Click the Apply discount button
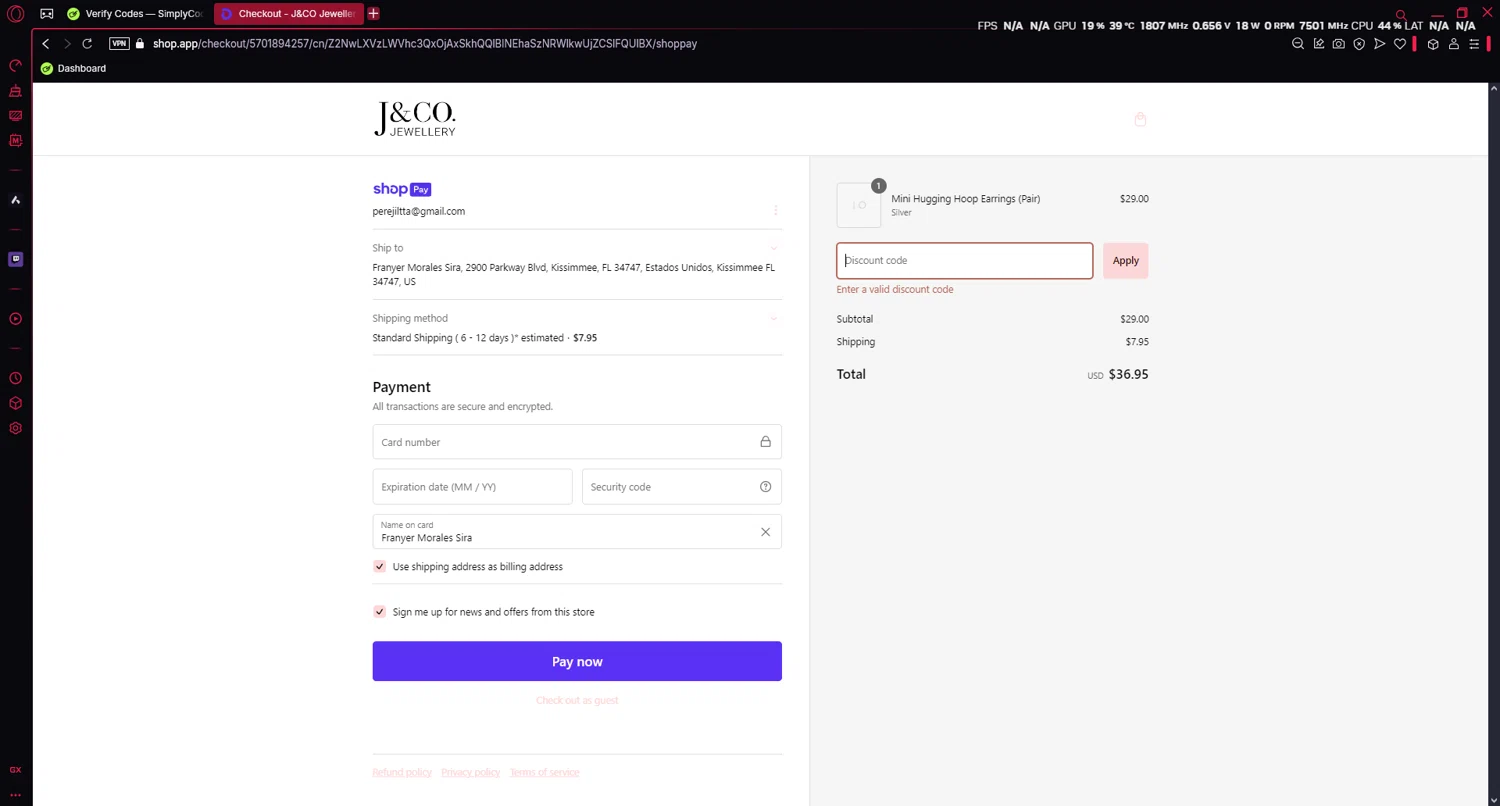Viewport: 1500px width, 806px height. 1126,261
